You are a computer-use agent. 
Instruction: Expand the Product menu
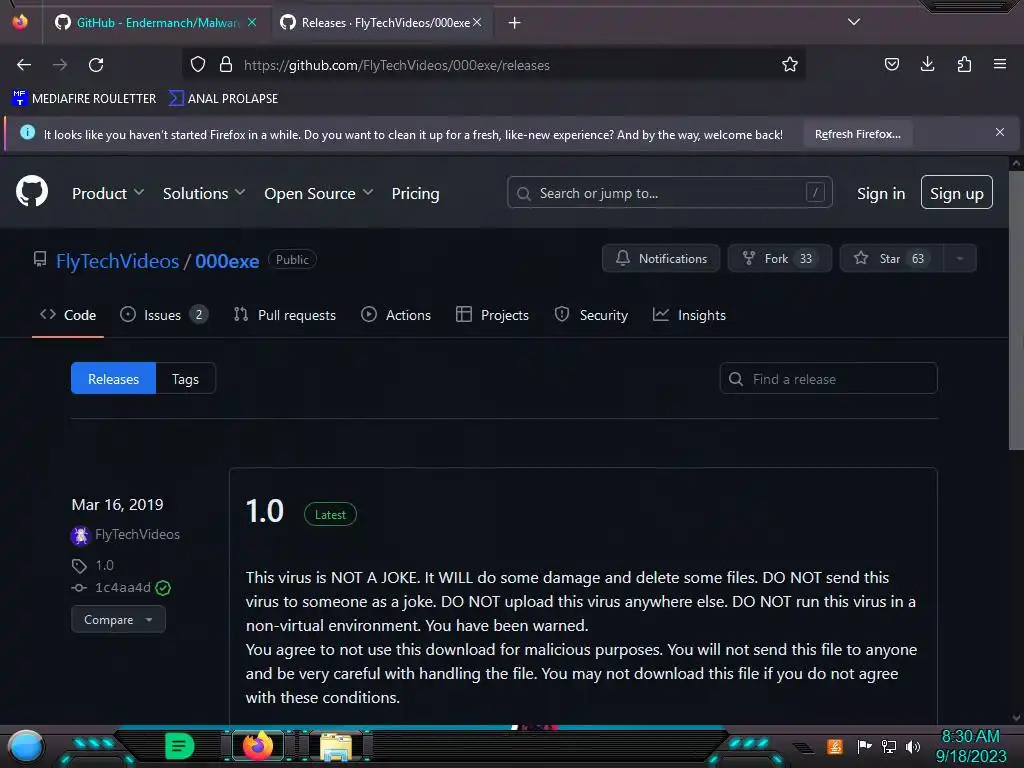[x=108, y=193]
